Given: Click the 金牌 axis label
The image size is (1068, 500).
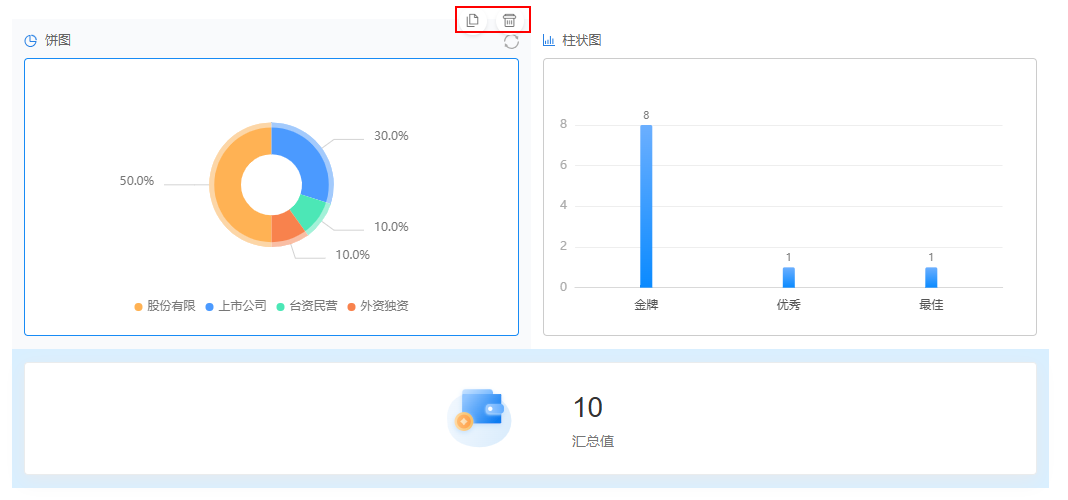Looking at the screenshot, I should pos(646,305).
